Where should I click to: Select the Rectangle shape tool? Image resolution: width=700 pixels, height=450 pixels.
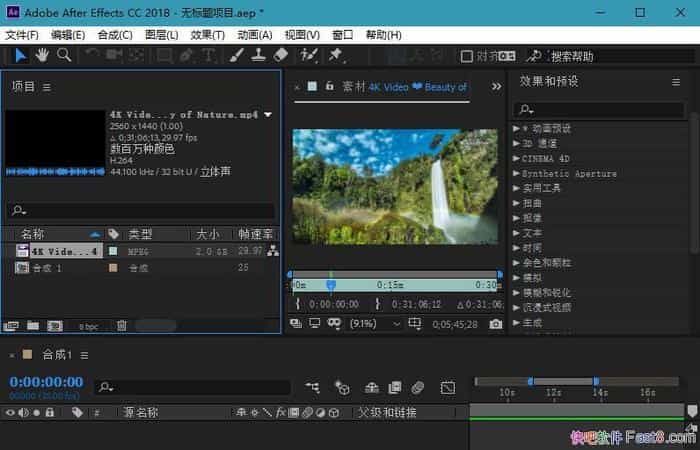pos(164,55)
